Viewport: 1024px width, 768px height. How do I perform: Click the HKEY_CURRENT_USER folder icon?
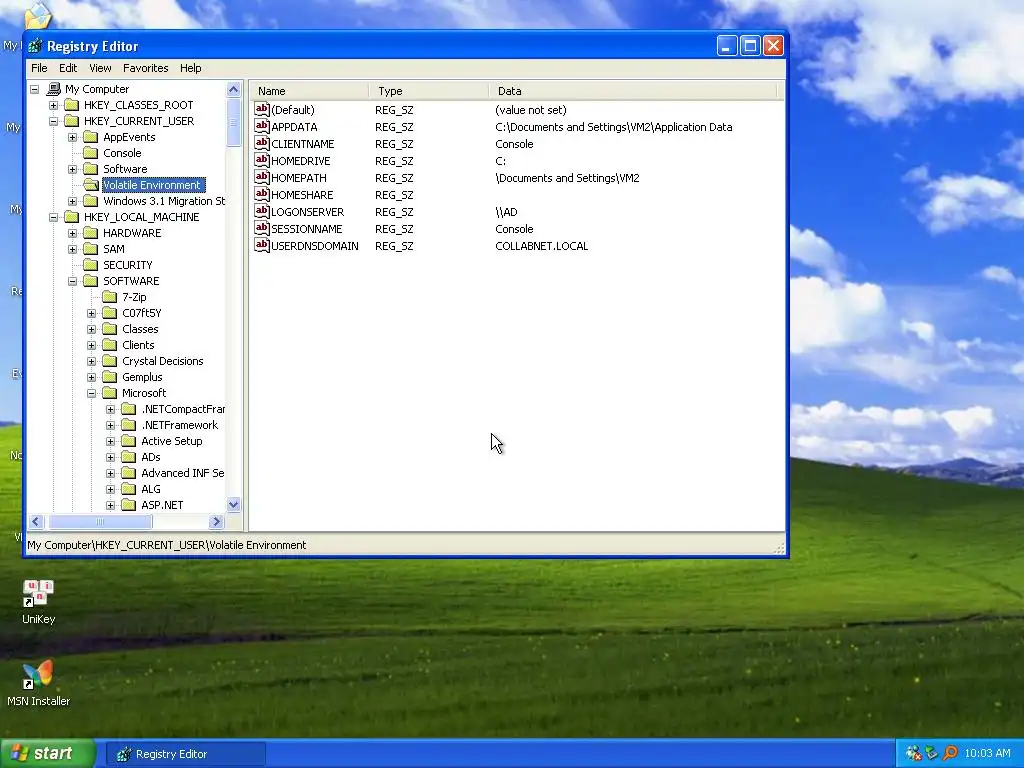(72, 121)
